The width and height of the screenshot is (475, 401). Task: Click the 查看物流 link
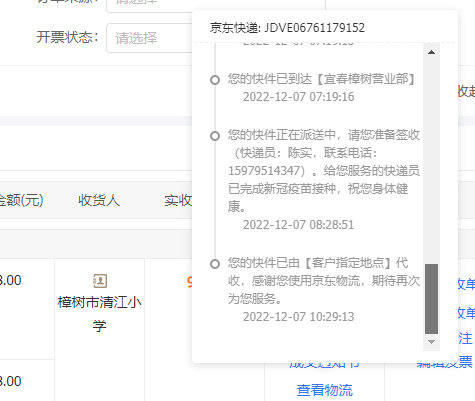coord(325,390)
